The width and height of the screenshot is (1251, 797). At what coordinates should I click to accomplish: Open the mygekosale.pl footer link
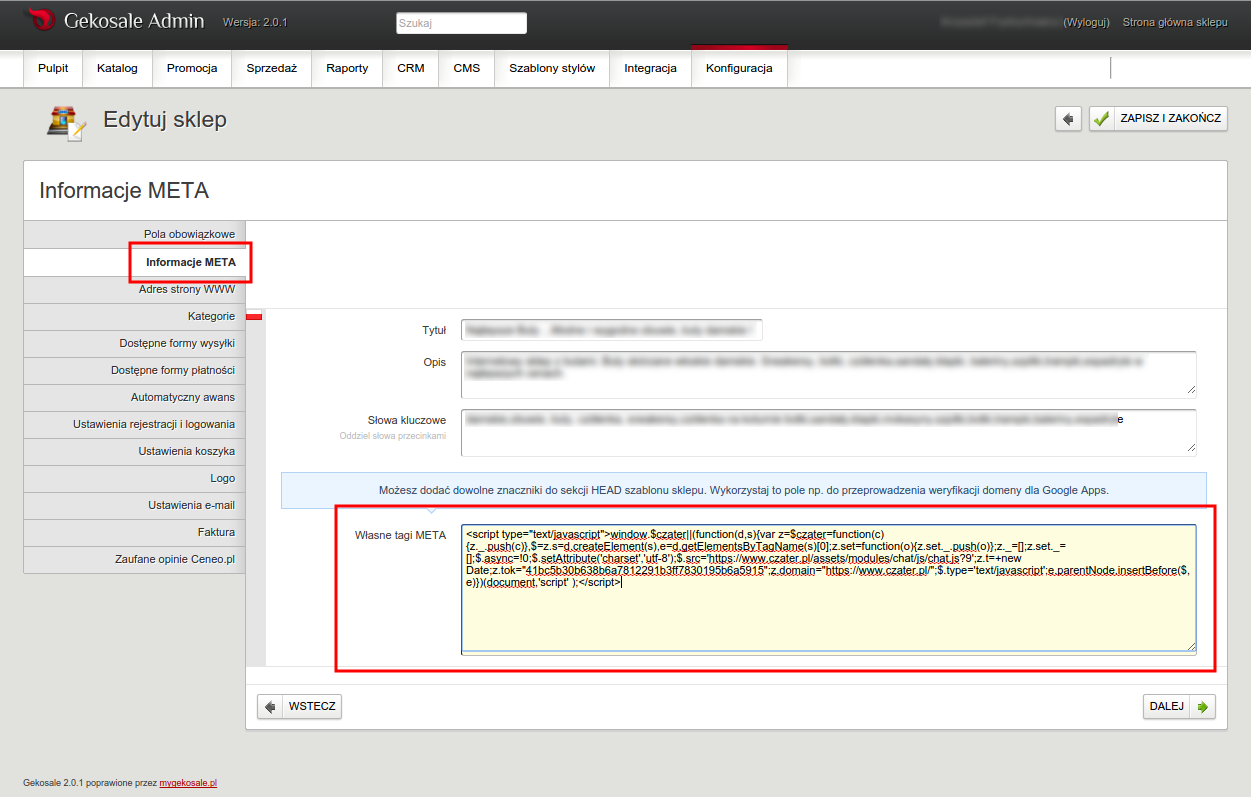188,783
